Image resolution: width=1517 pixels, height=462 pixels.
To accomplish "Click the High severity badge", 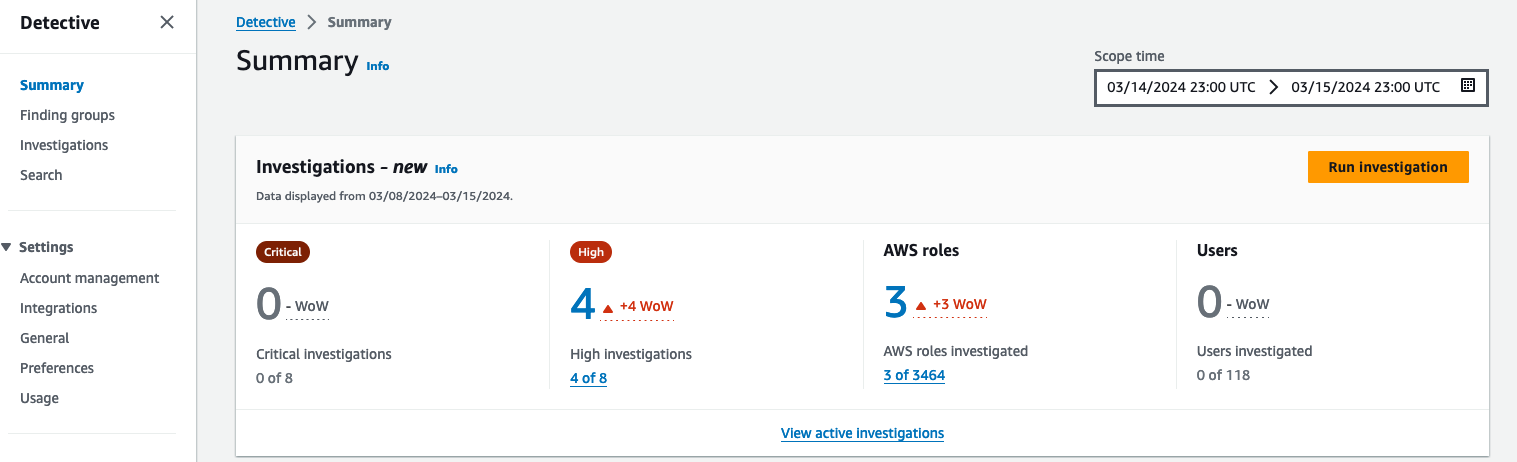I will pos(591,252).
